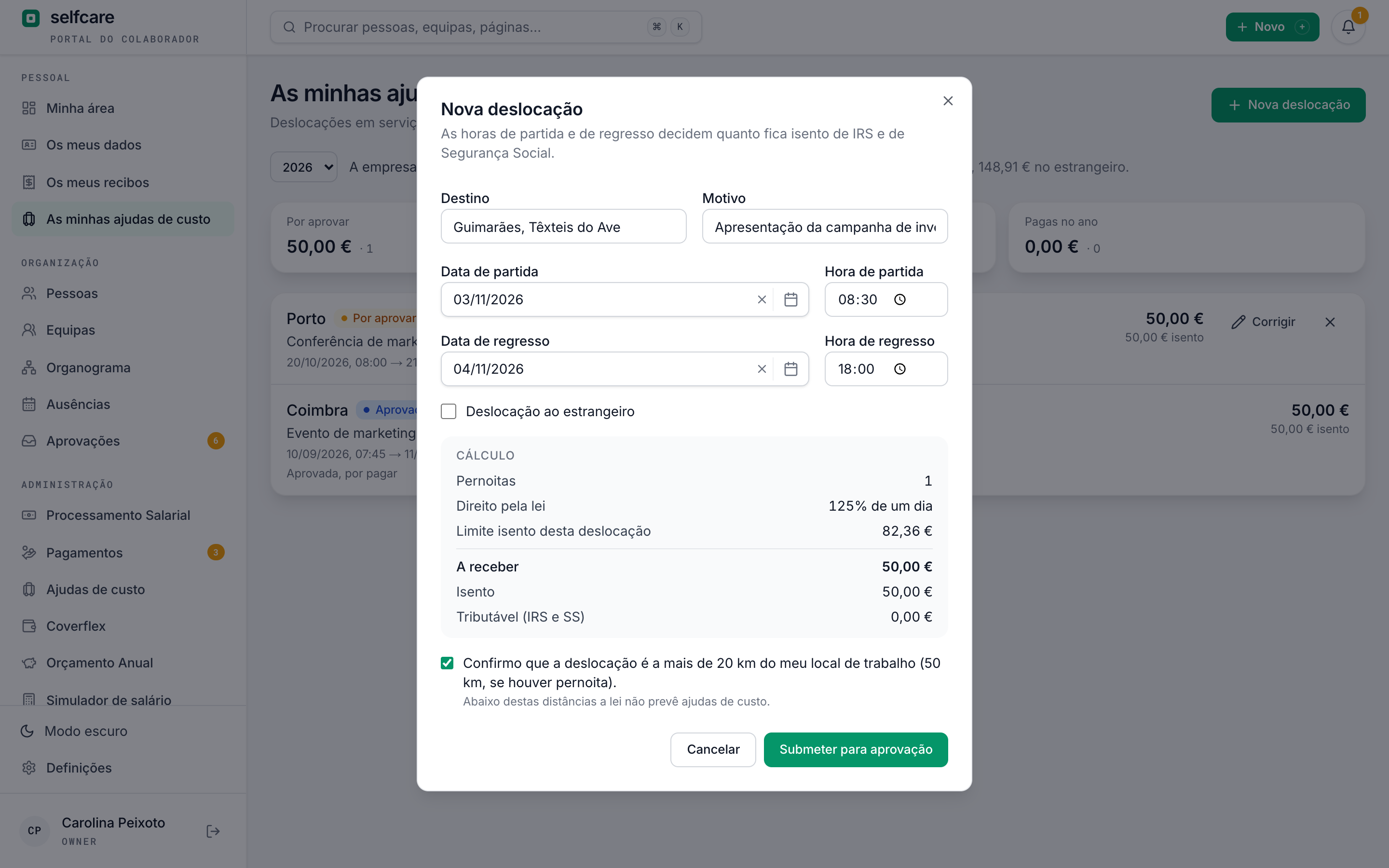Focus the search bar
1389x868 pixels.
pos(486,27)
